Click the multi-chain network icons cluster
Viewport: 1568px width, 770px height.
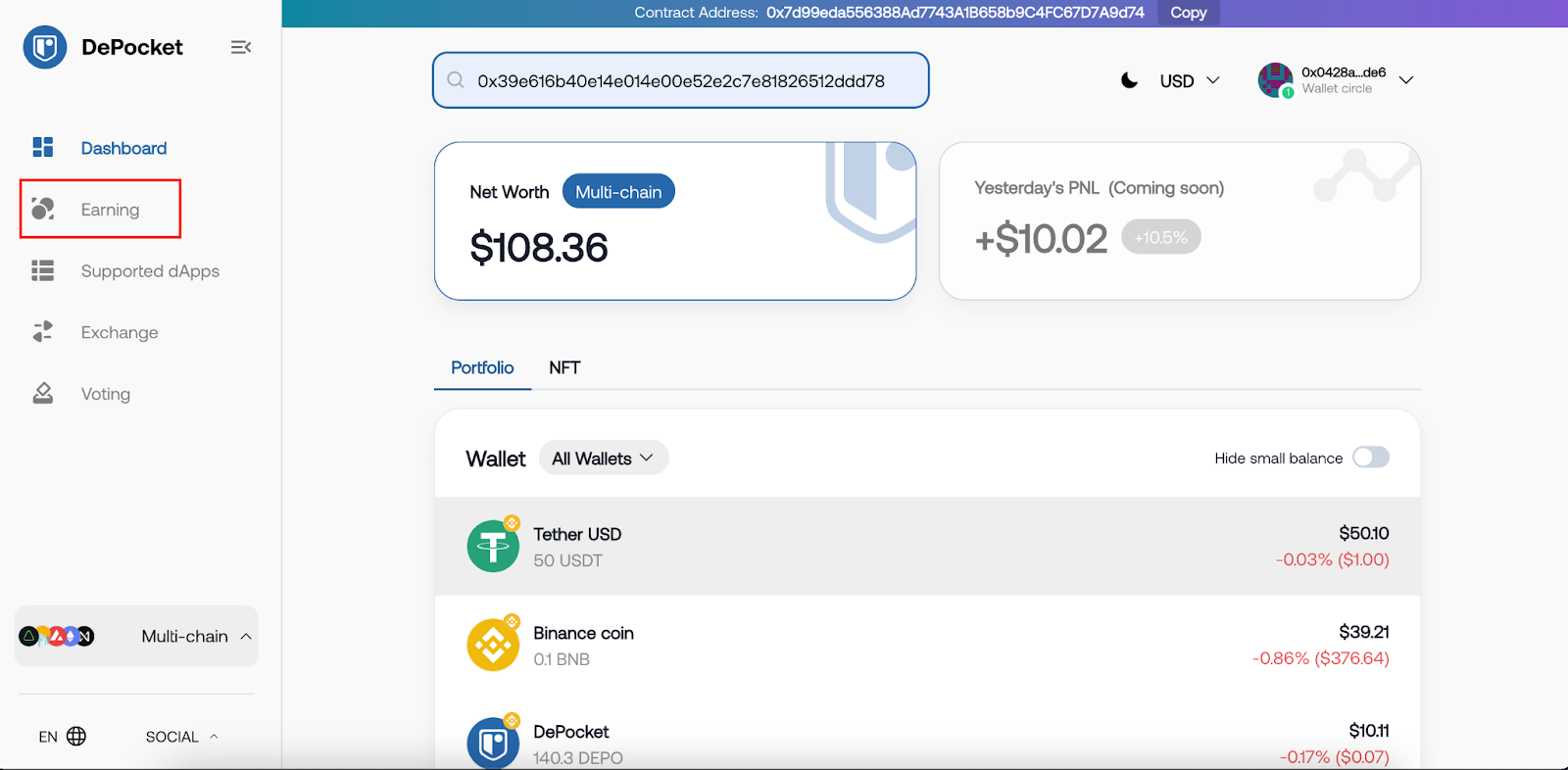coord(57,636)
